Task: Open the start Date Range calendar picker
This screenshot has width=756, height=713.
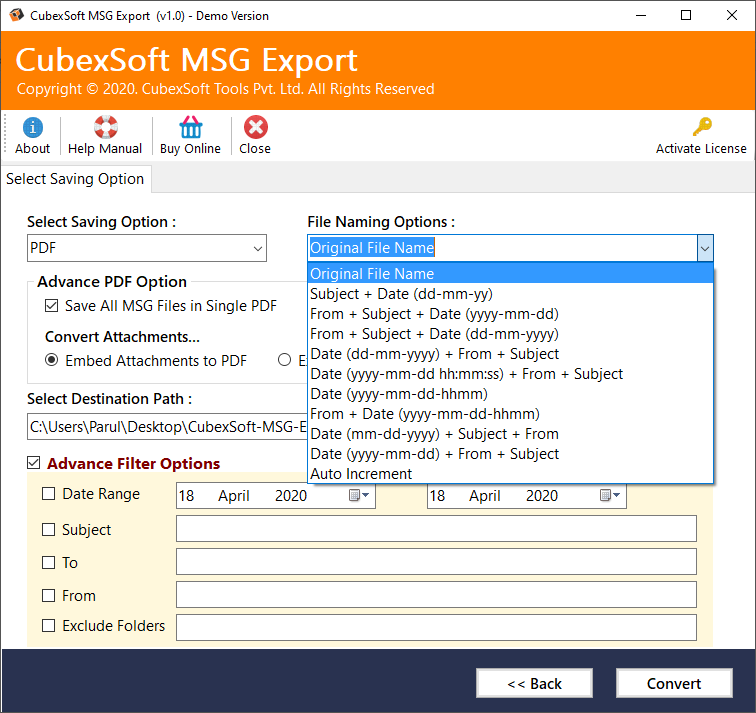Action: coord(360,496)
